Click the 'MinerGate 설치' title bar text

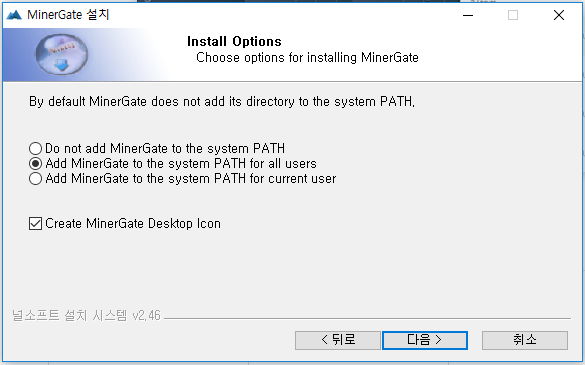(x=68, y=15)
